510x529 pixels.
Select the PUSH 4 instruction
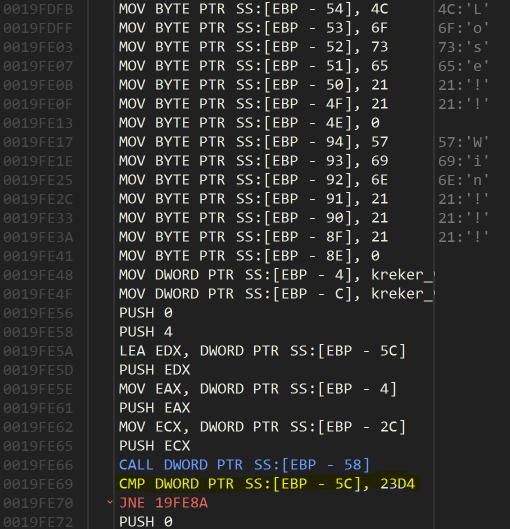click(146, 332)
